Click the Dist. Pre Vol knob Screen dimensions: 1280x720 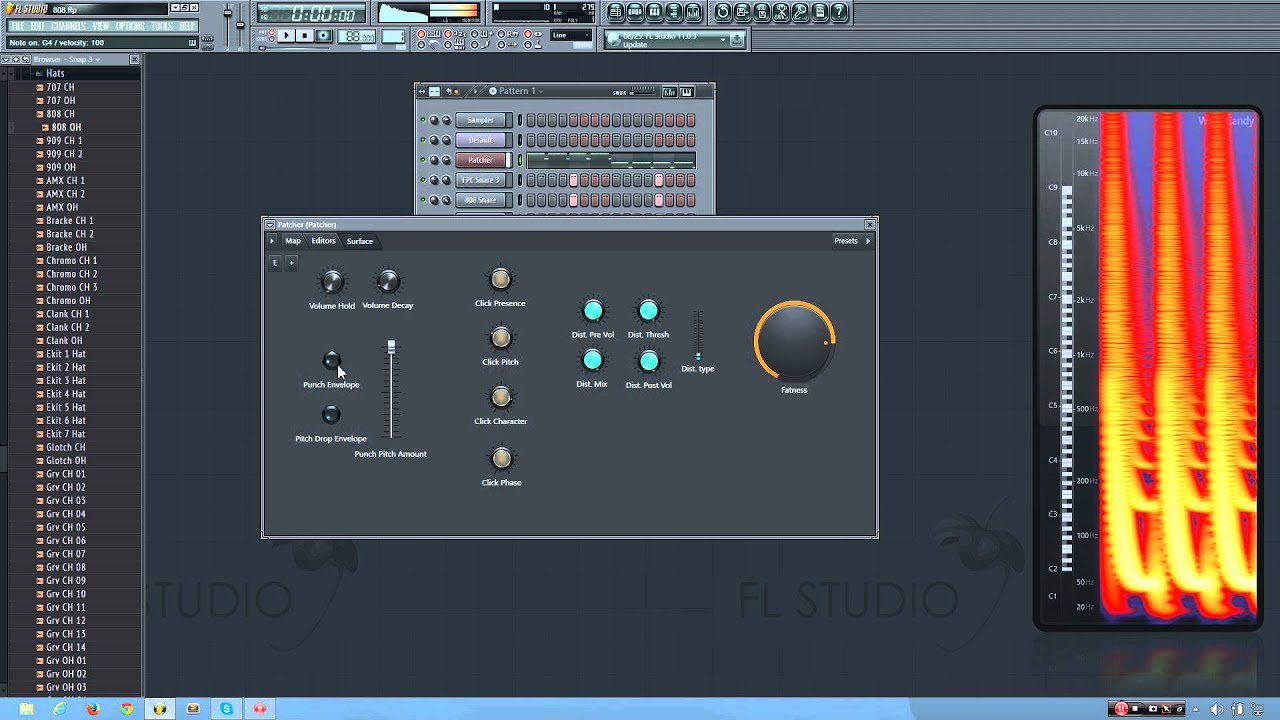tap(593, 310)
